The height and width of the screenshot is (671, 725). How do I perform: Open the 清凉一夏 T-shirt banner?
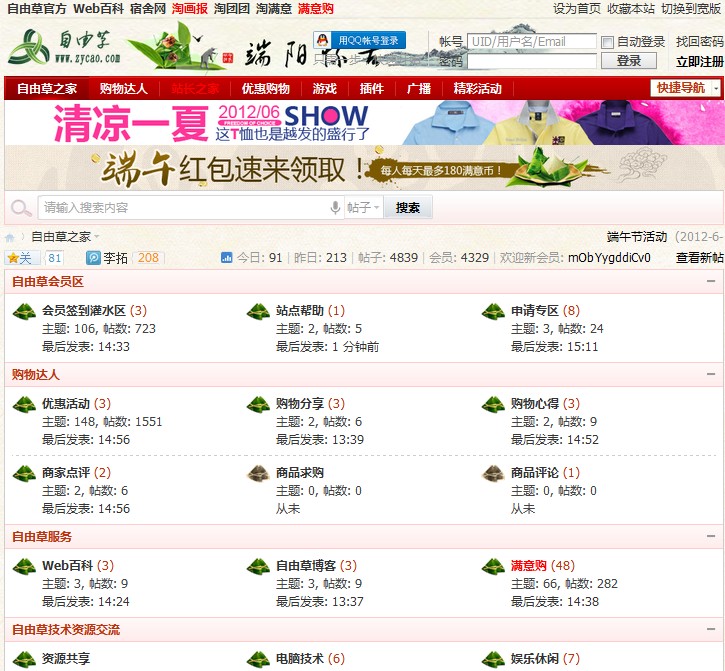(x=364, y=123)
